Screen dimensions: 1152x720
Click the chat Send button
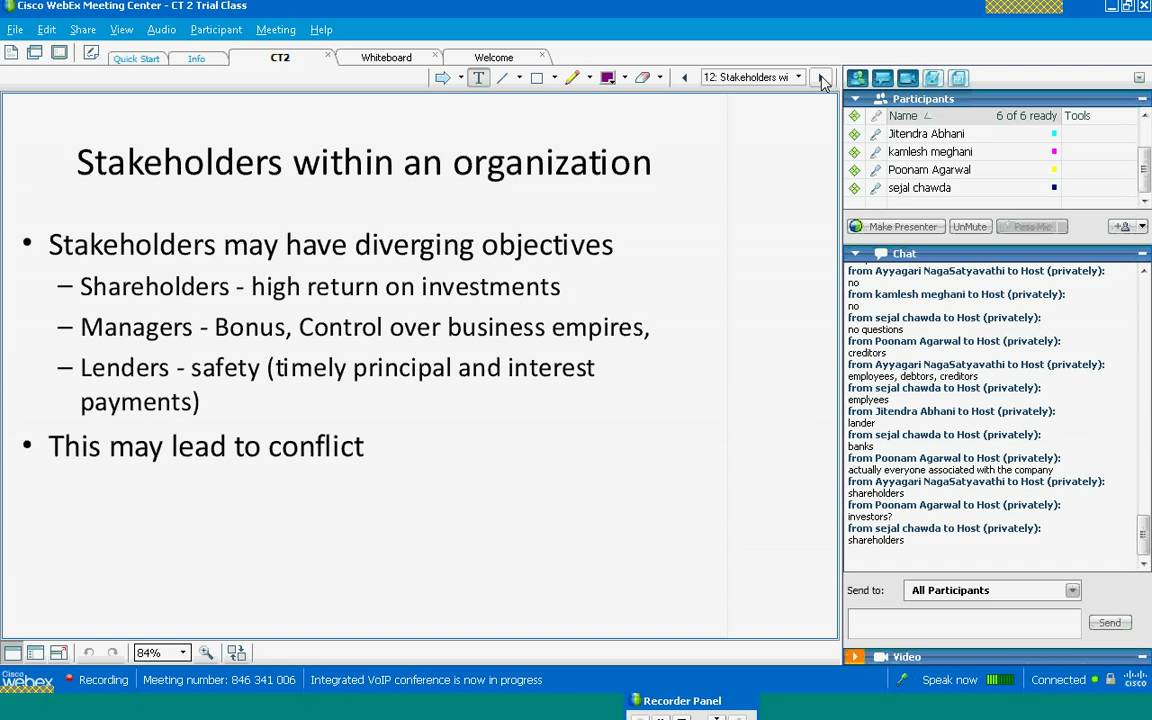[1109, 623]
